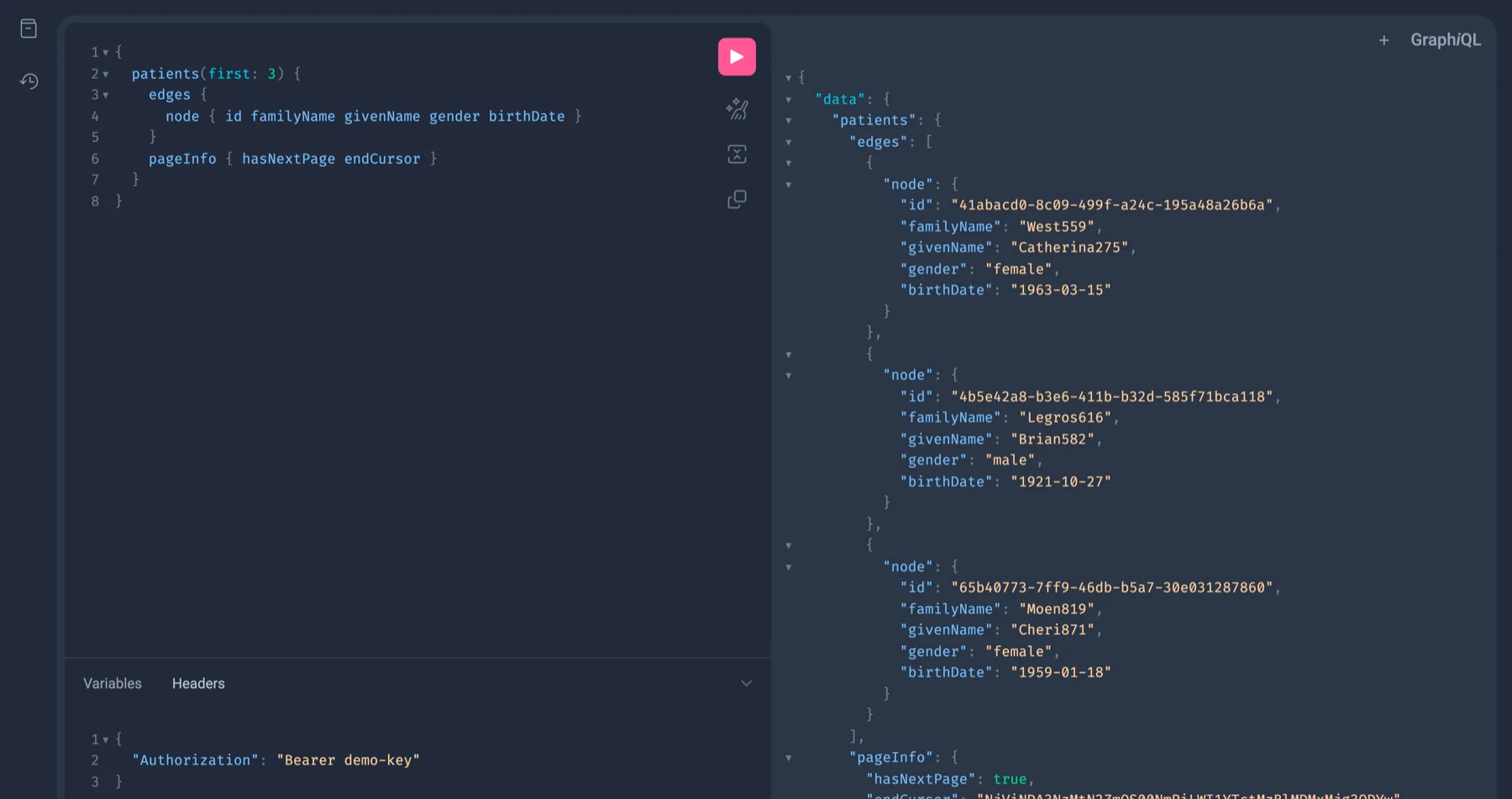Select the Headers tab
This screenshot has width=1512, height=799.
198,684
